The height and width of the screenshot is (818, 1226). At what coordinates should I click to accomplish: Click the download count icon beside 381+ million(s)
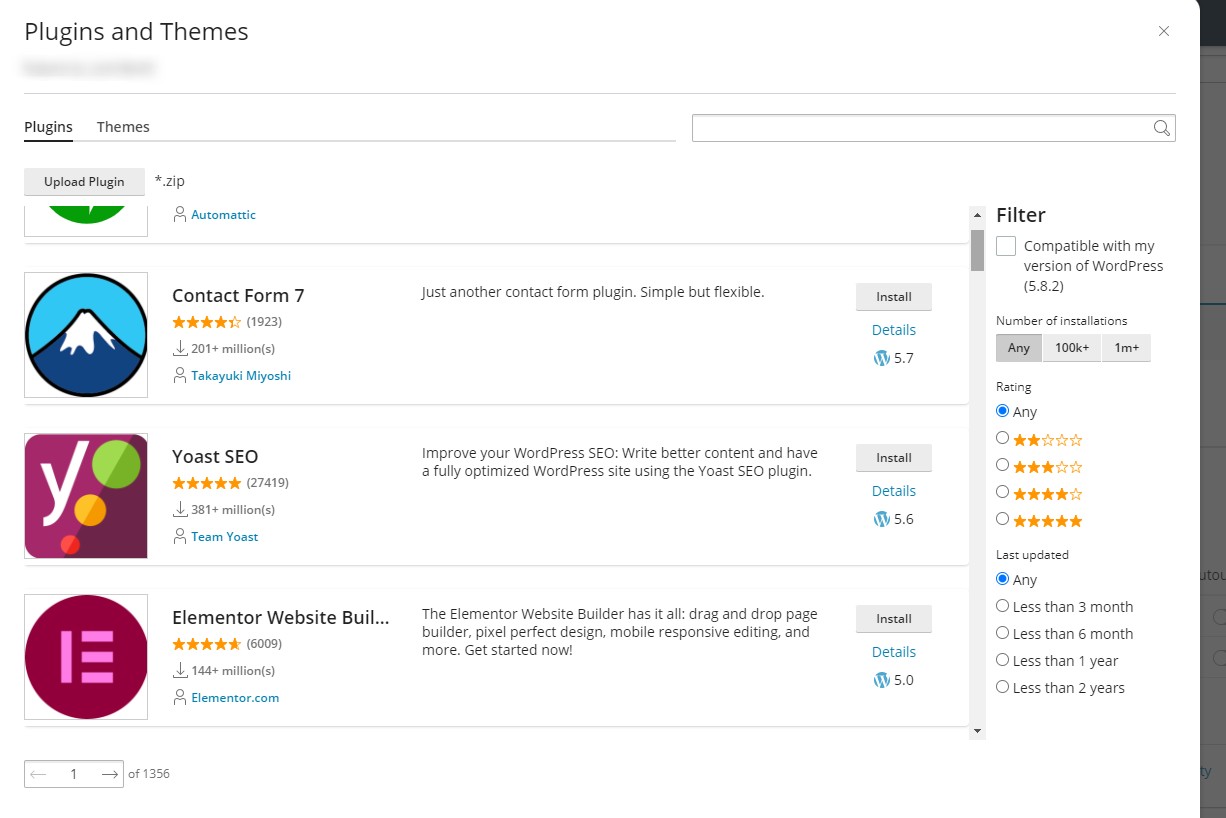tap(178, 509)
